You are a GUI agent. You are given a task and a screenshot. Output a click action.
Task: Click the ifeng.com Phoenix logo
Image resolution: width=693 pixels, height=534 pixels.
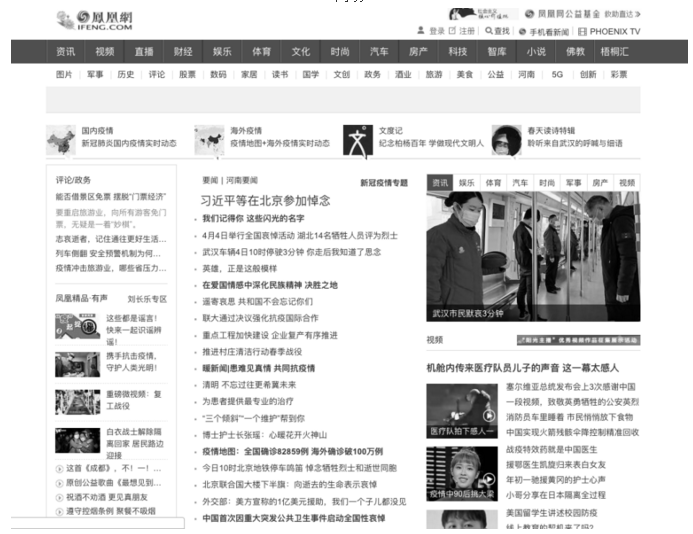(x=95, y=20)
